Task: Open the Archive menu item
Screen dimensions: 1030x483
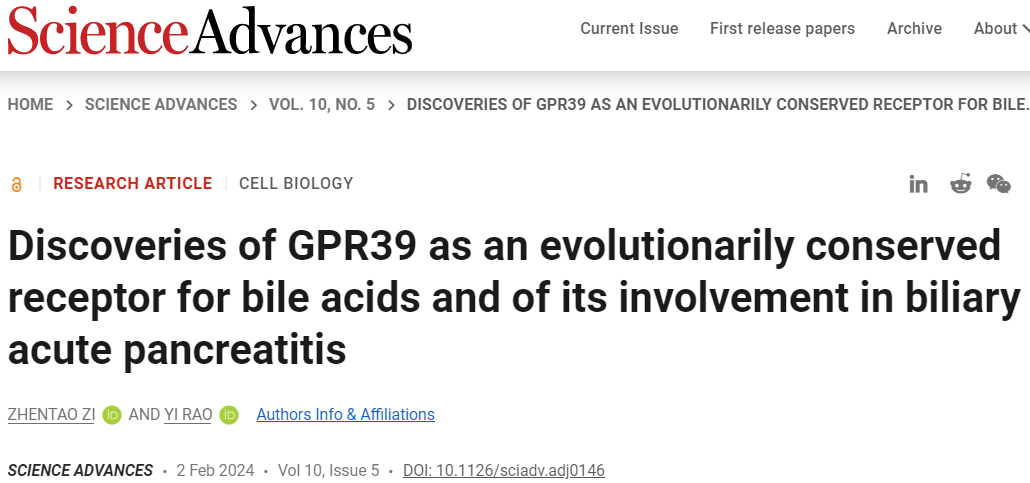Action: (914, 29)
